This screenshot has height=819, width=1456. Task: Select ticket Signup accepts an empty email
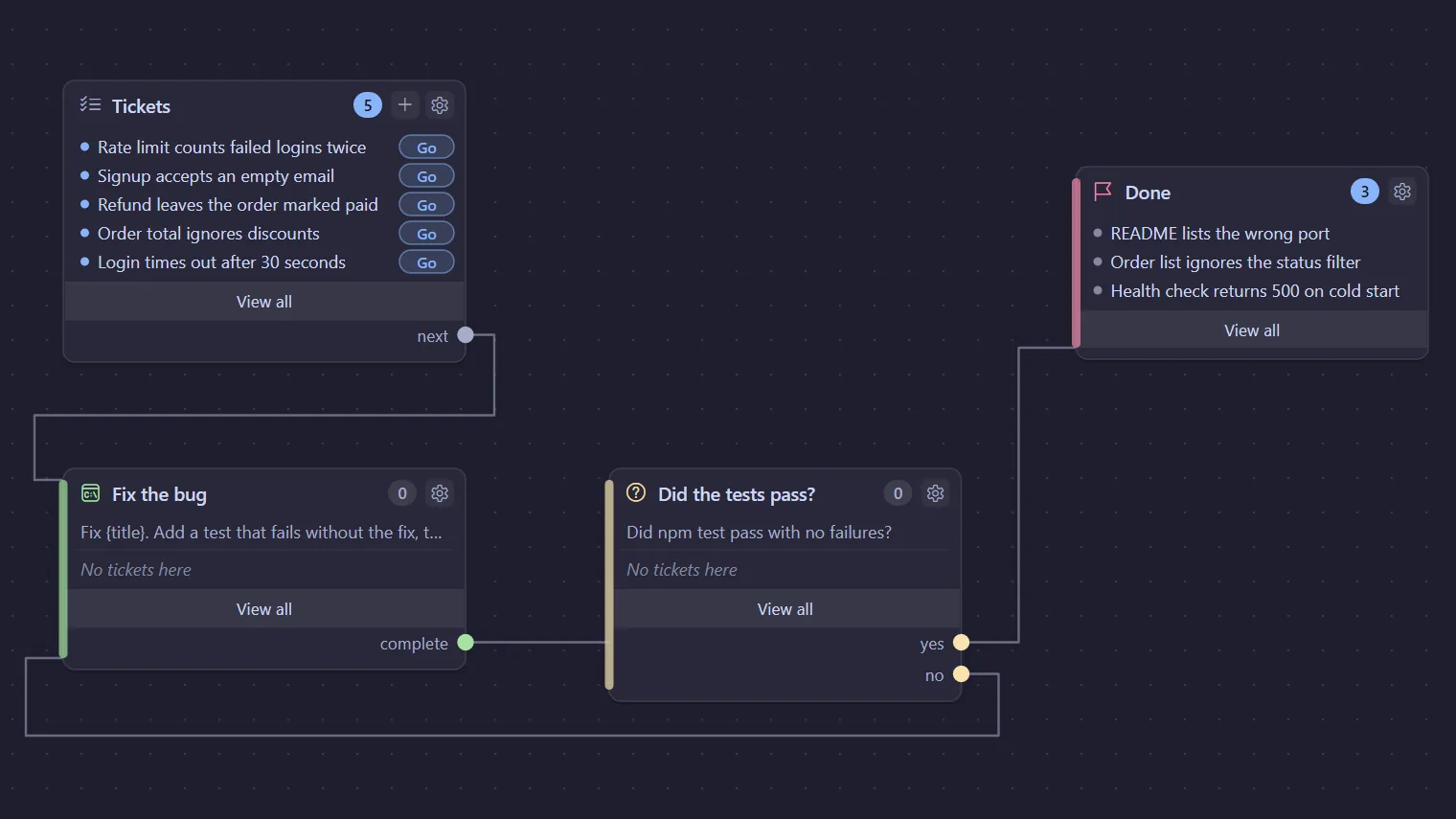[x=216, y=176]
